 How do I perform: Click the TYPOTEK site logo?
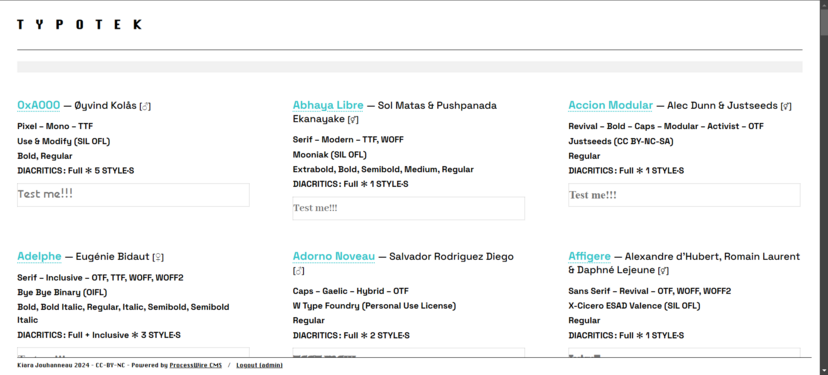[79, 24]
